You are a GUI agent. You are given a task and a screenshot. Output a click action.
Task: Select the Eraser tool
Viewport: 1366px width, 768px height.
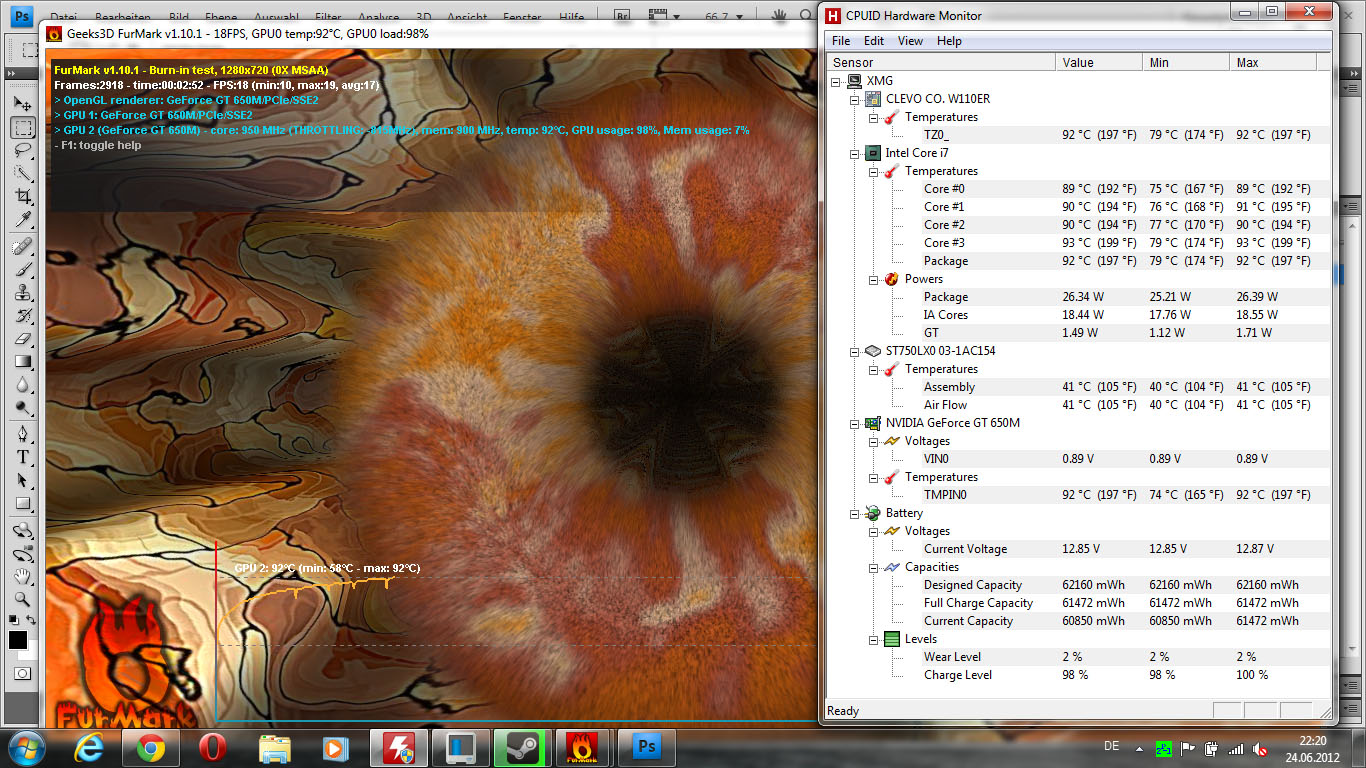(22, 338)
